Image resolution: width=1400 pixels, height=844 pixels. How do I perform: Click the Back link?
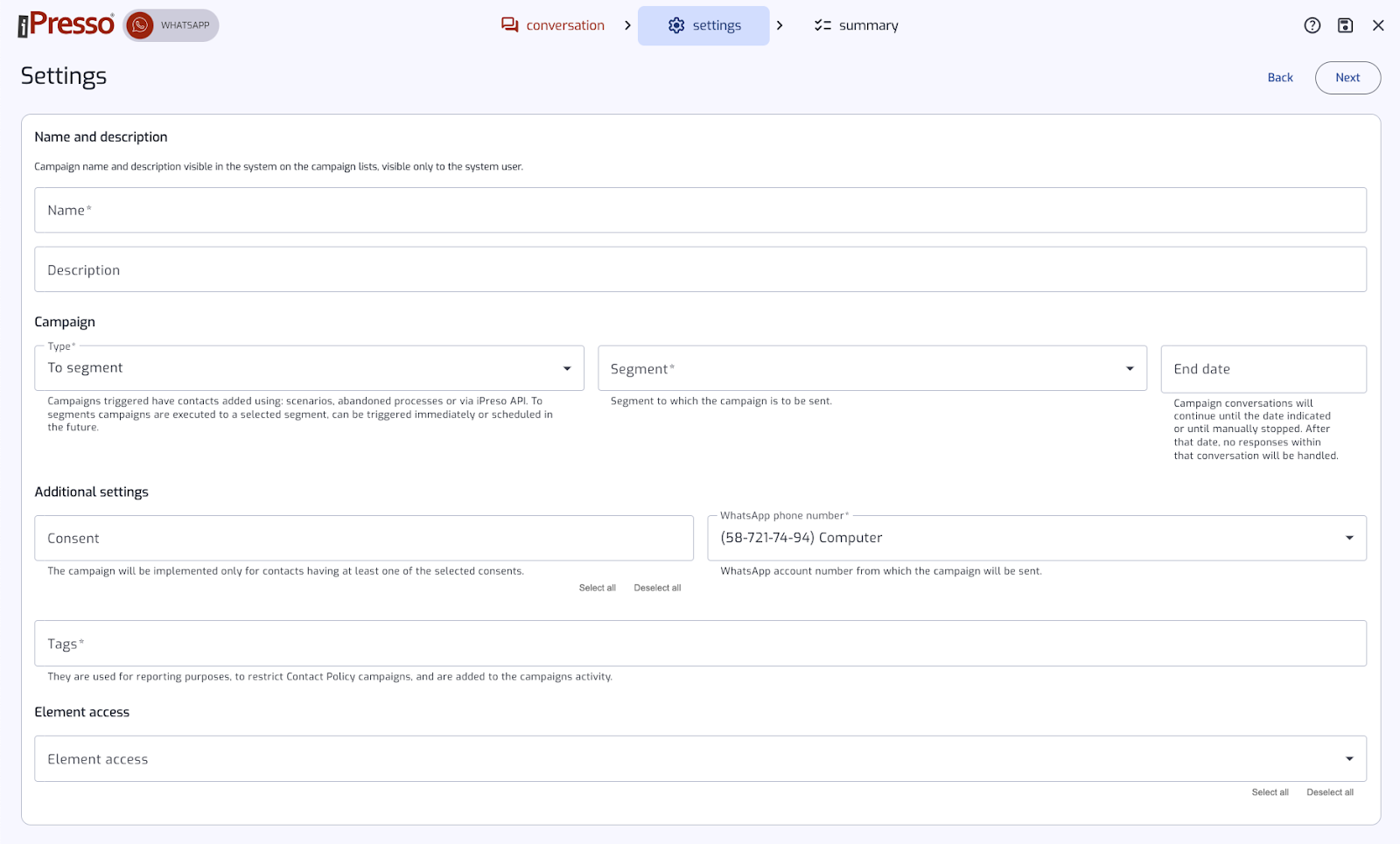click(1280, 77)
